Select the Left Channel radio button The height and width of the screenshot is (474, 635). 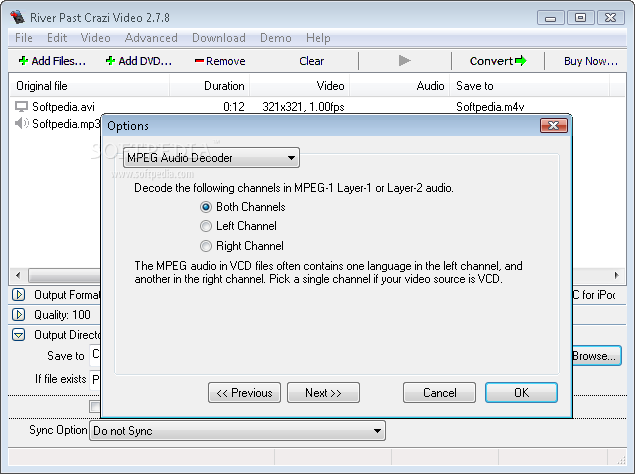(206, 226)
